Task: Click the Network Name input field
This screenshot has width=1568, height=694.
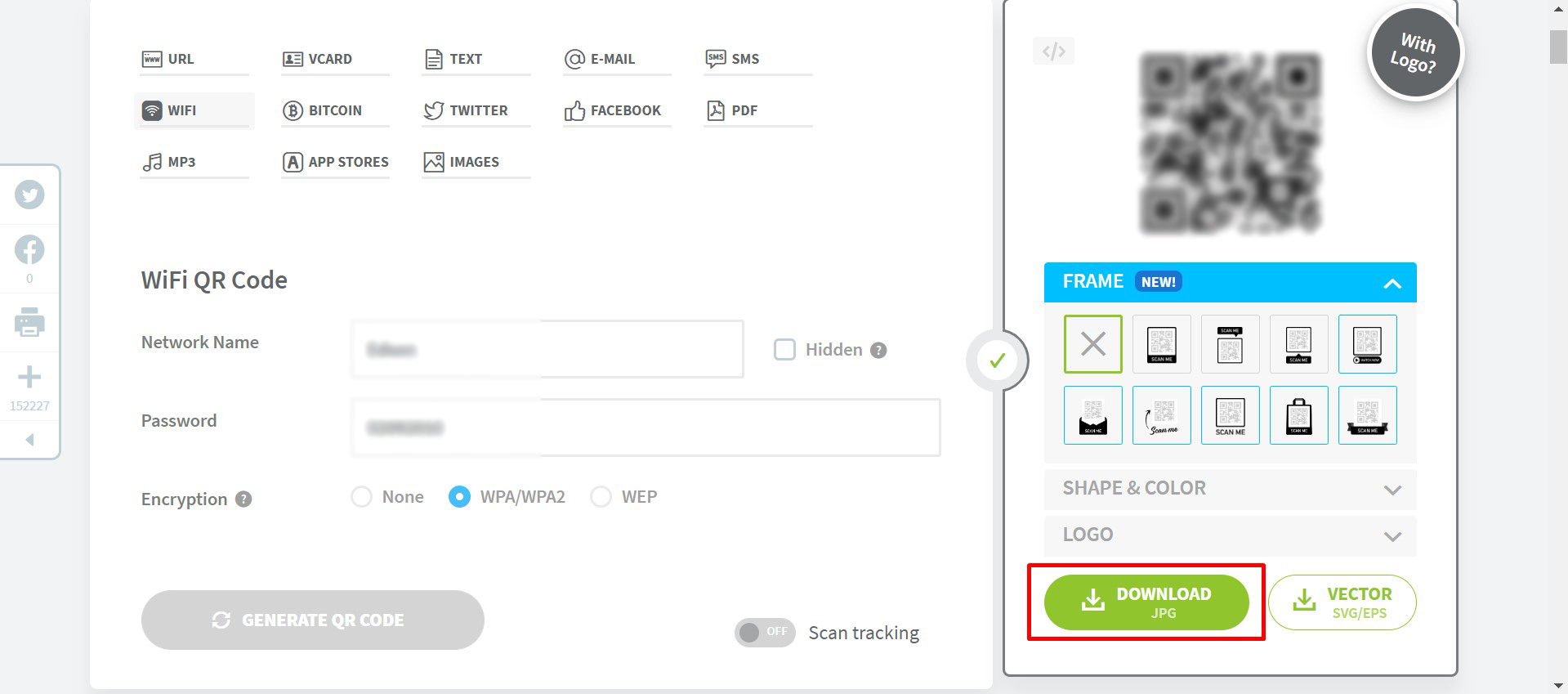Action: (546, 350)
